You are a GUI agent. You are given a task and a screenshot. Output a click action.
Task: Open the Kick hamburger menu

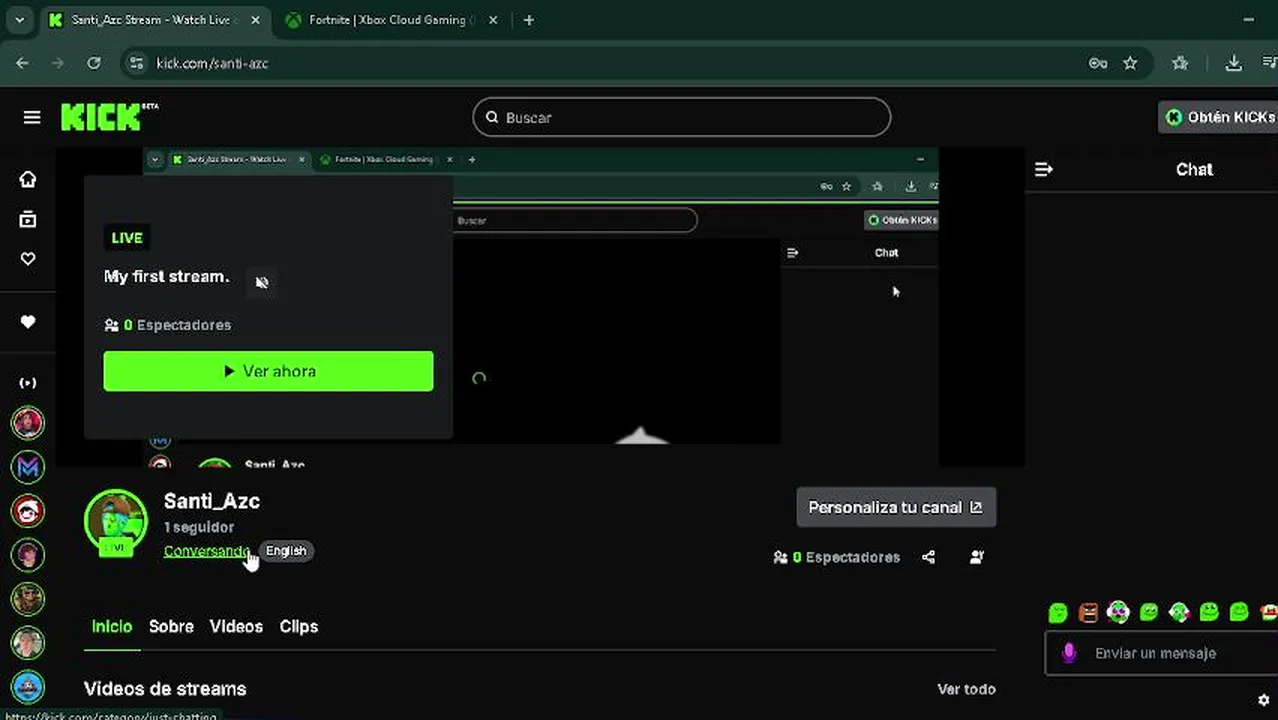32,118
